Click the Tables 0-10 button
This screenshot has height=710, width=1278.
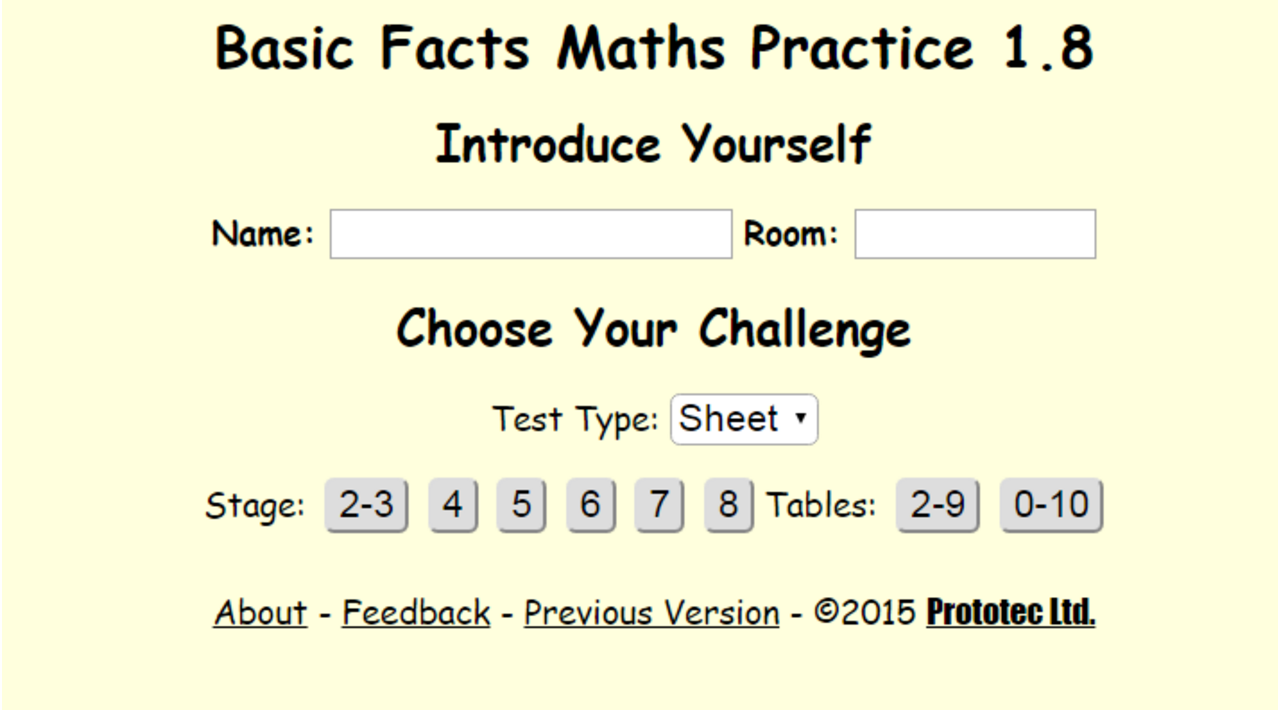click(x=1051, y=505)
